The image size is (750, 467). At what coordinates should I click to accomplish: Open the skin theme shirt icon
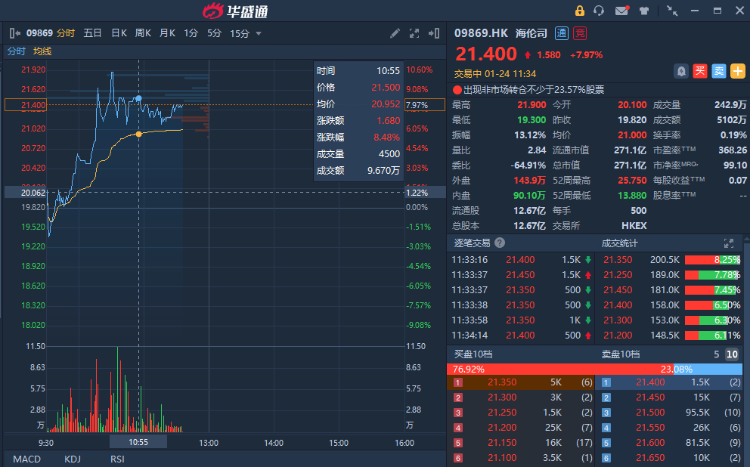pos(644,11)
